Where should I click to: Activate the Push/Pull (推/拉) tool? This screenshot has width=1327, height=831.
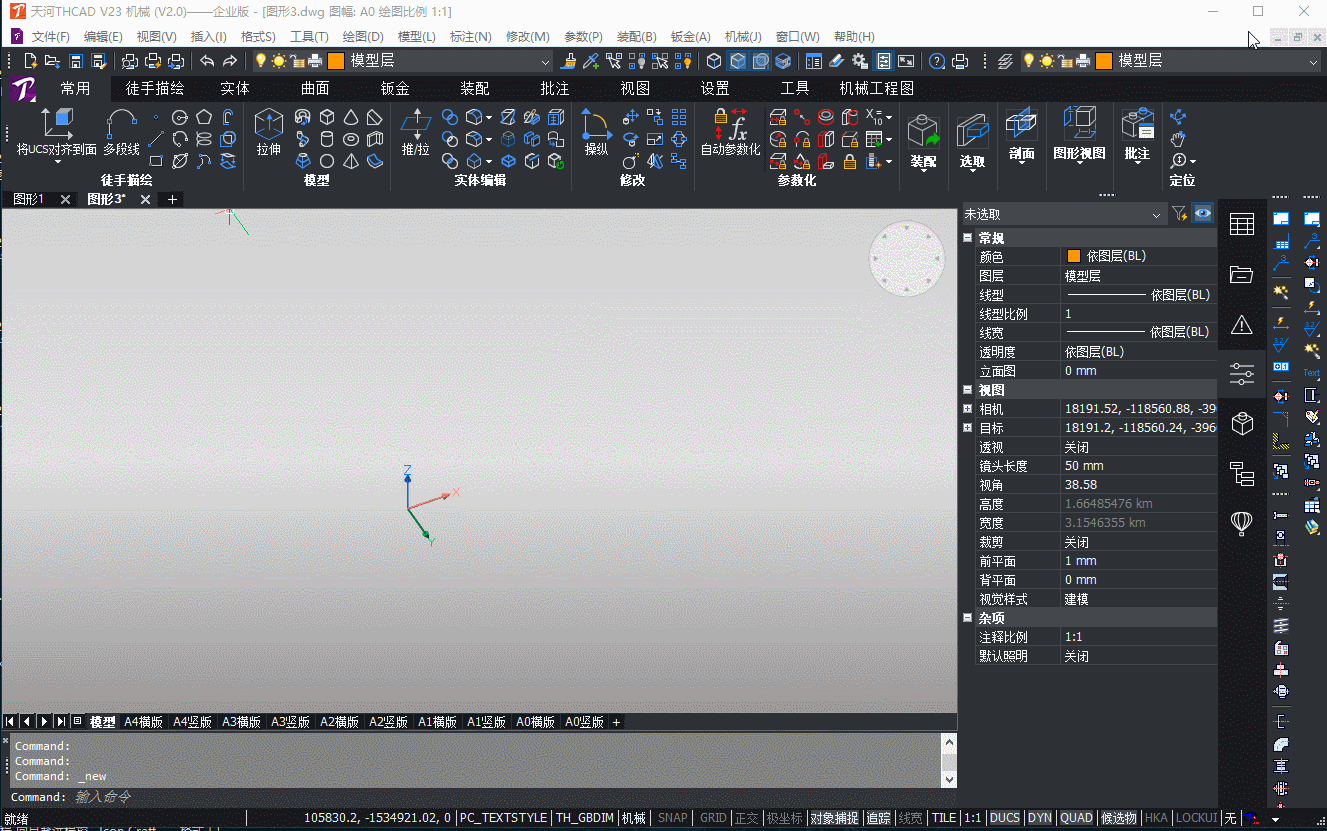coord(415,133)
